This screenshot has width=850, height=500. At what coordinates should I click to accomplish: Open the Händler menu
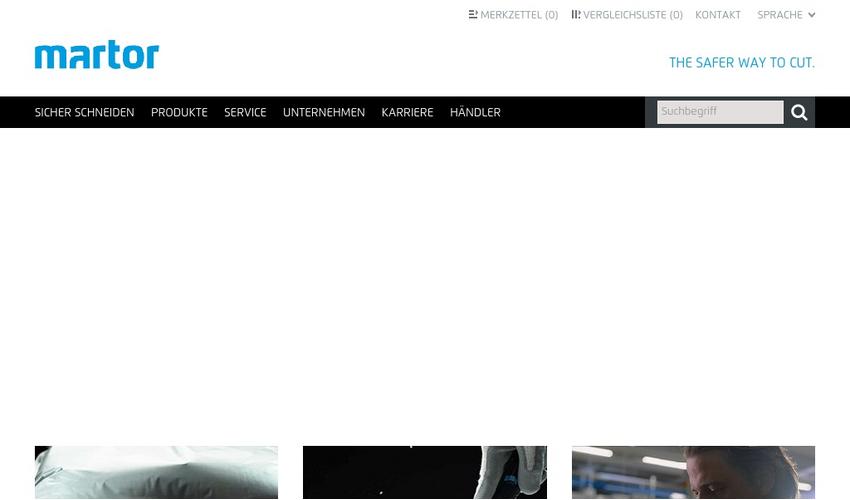[475, 112]
